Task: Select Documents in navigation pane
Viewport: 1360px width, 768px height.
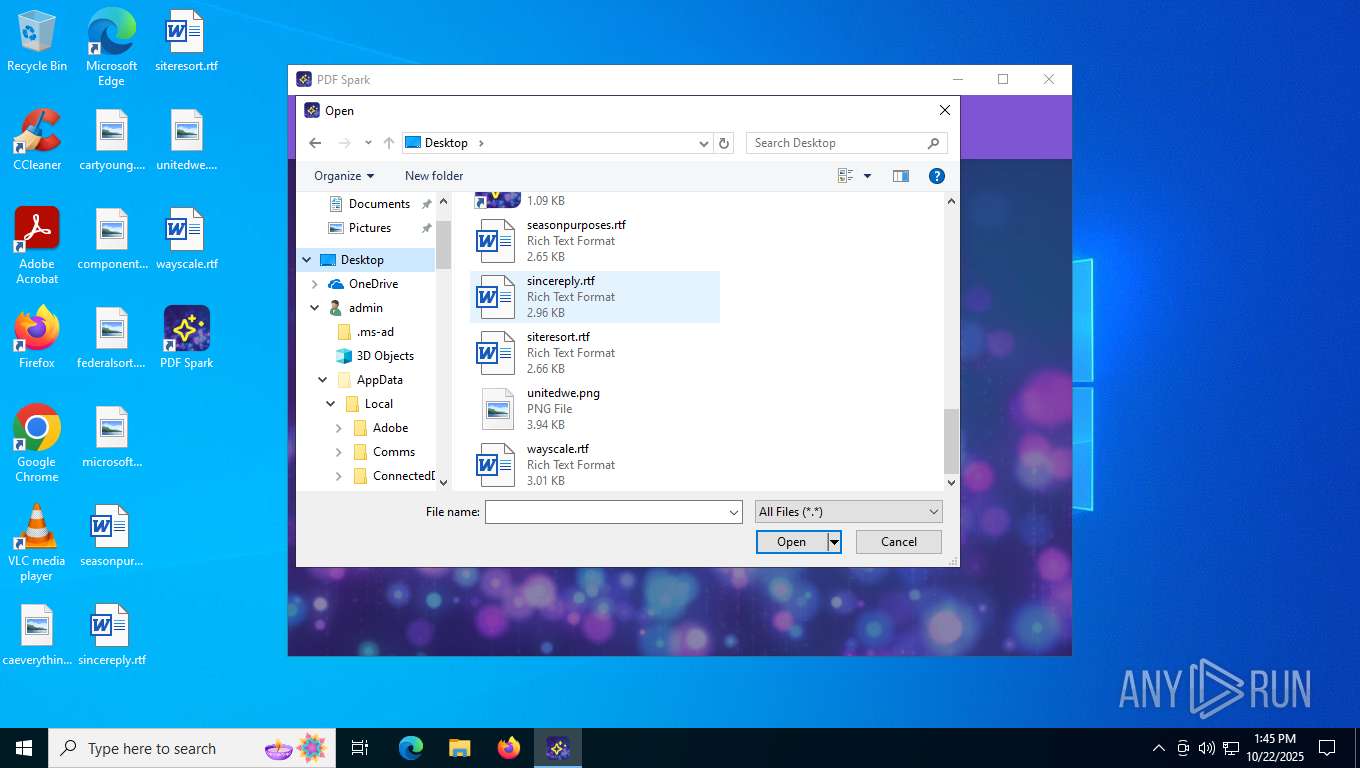Action: click(379, 204)
